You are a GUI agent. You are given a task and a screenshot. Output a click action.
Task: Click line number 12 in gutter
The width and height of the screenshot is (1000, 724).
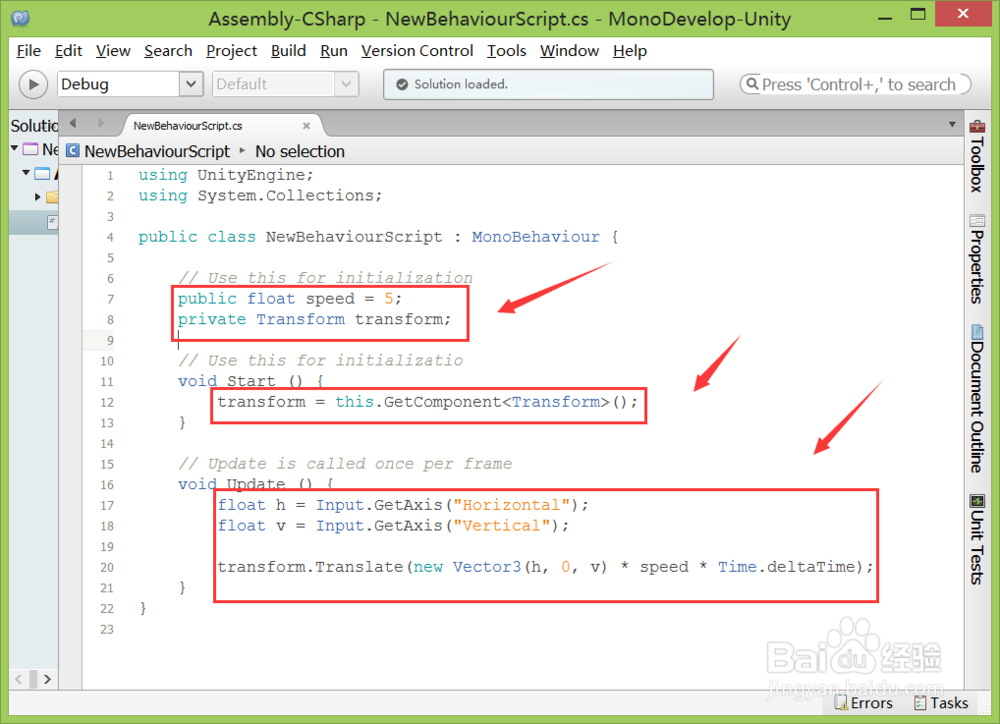point(107,403)
